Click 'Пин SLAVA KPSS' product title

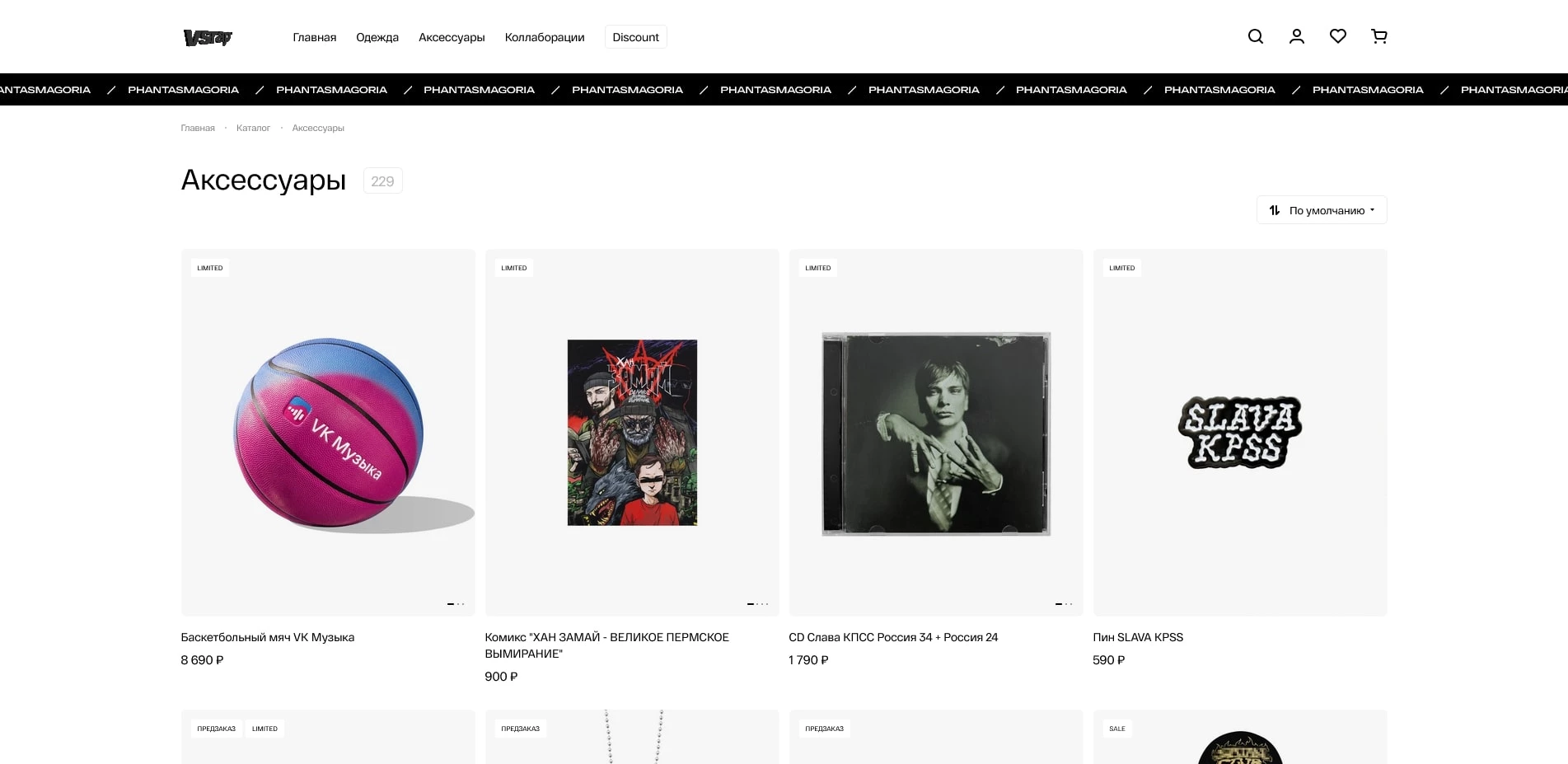click(x=1138, y=637)
